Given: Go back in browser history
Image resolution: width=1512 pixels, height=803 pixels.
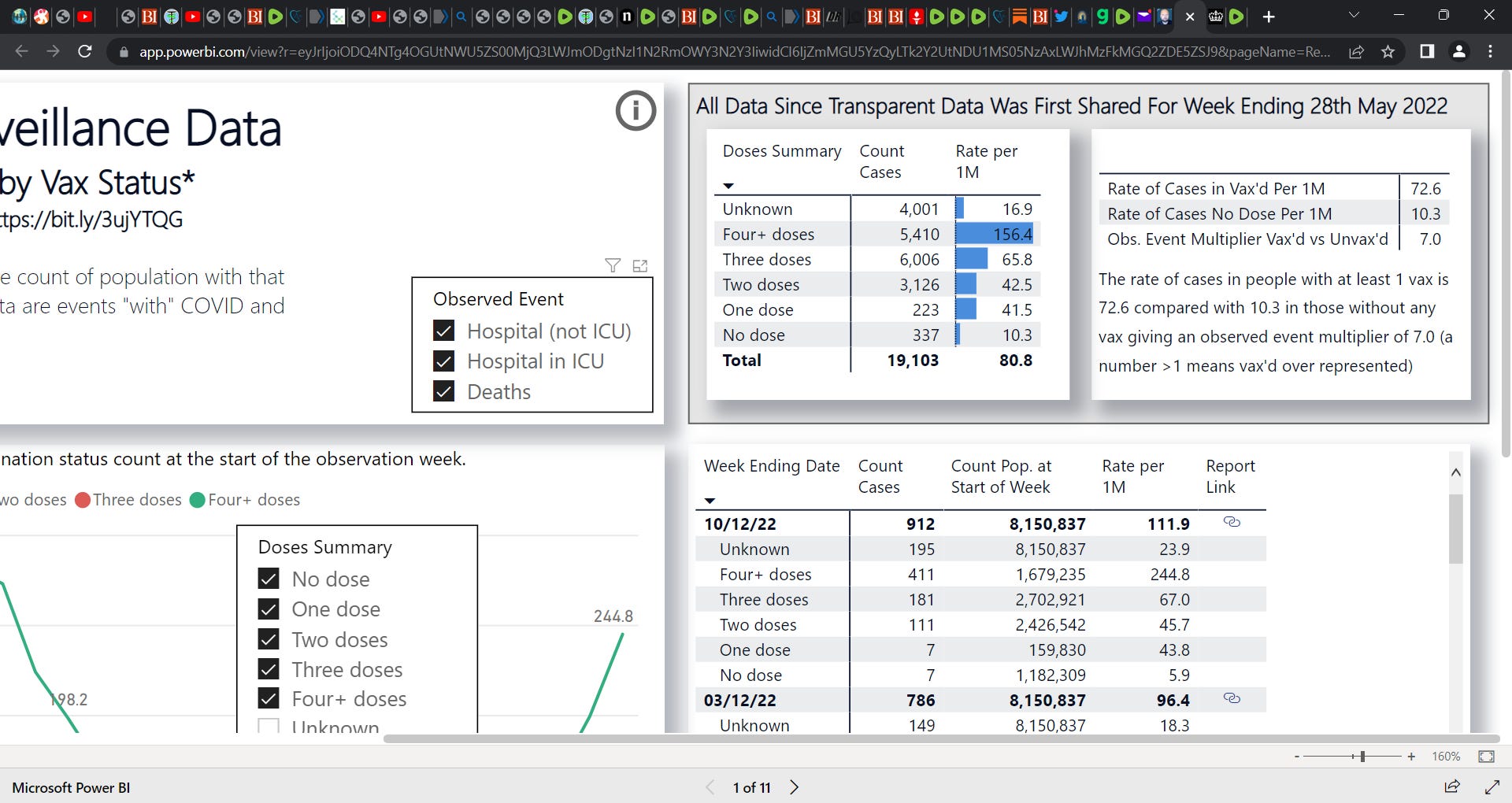Looking at the screenshot, I should [21, 52].
